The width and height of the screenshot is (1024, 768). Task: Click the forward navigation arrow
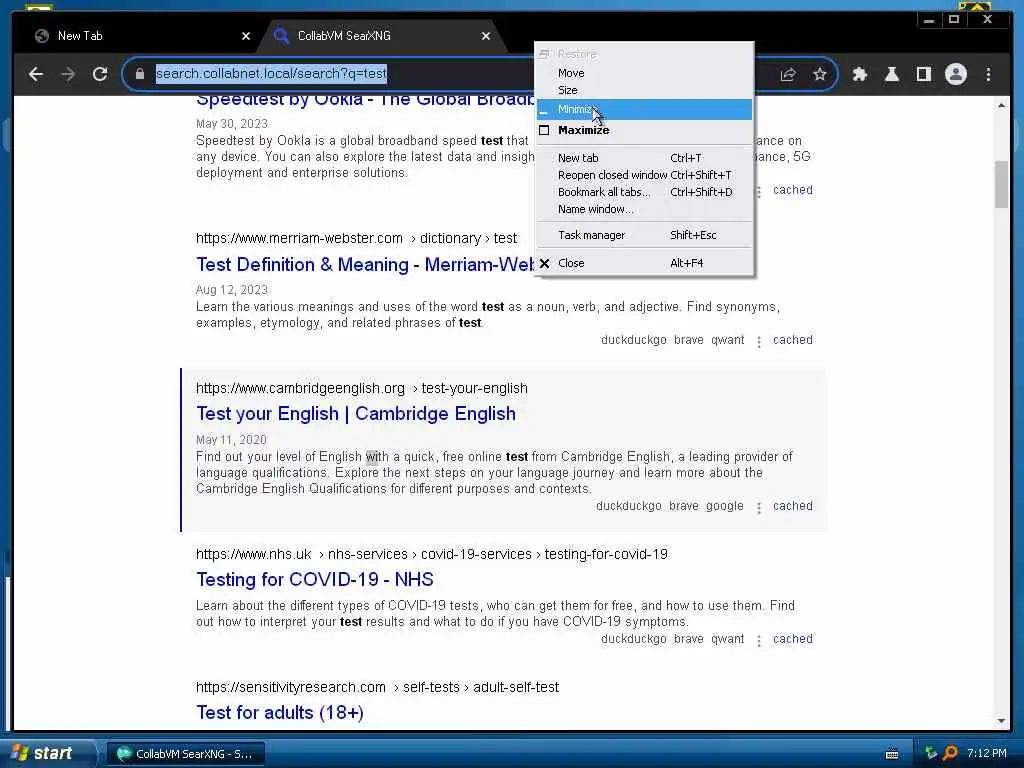(68, 74)
